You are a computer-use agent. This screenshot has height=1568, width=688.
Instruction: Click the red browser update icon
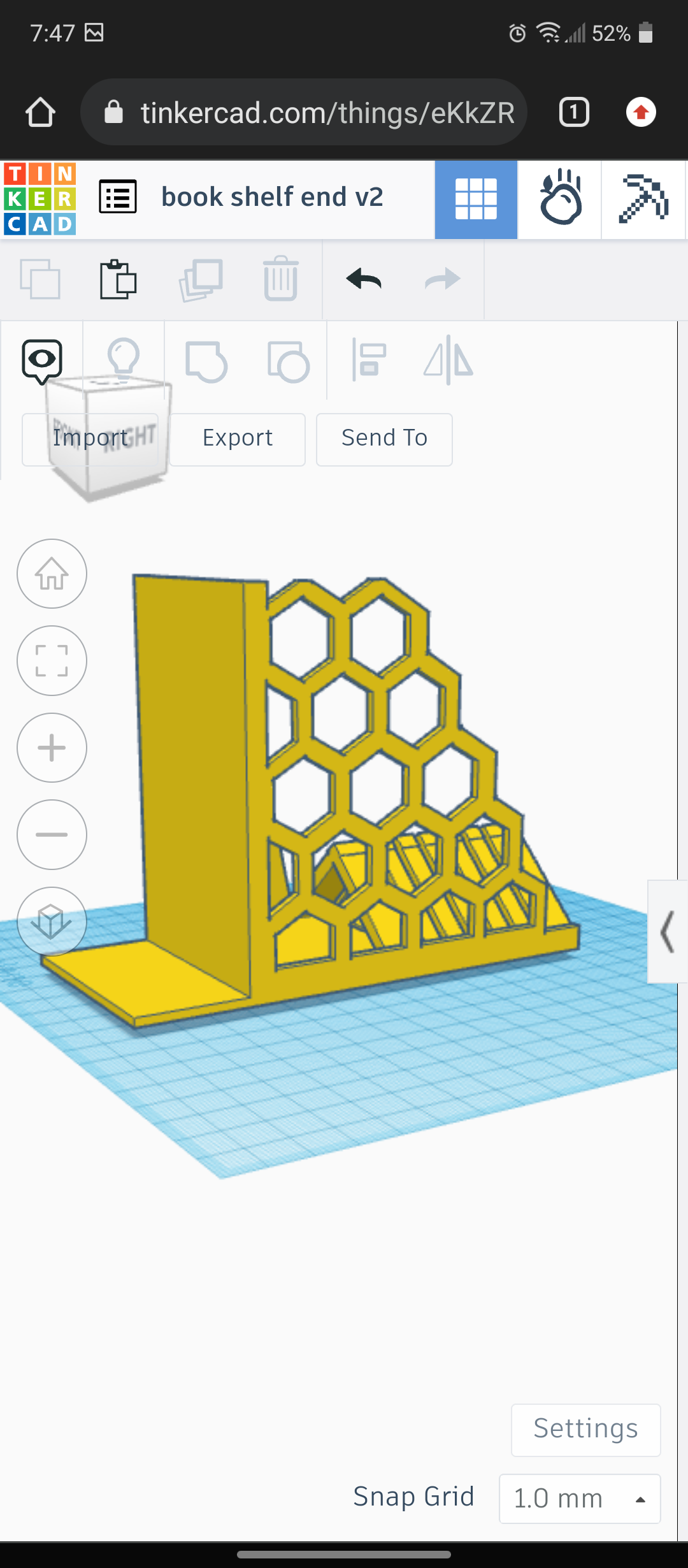[x=641, y=112]
